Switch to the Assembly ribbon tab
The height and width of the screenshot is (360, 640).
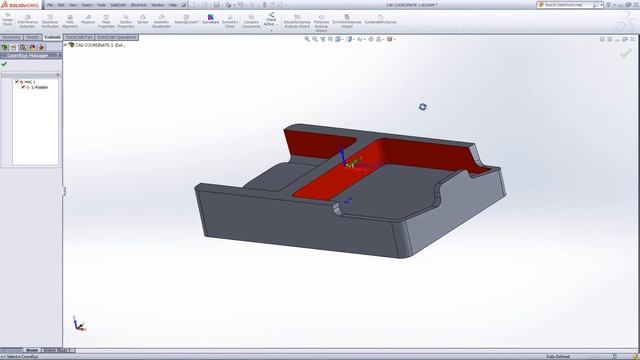pyautogui.click(x=11, y=37)
